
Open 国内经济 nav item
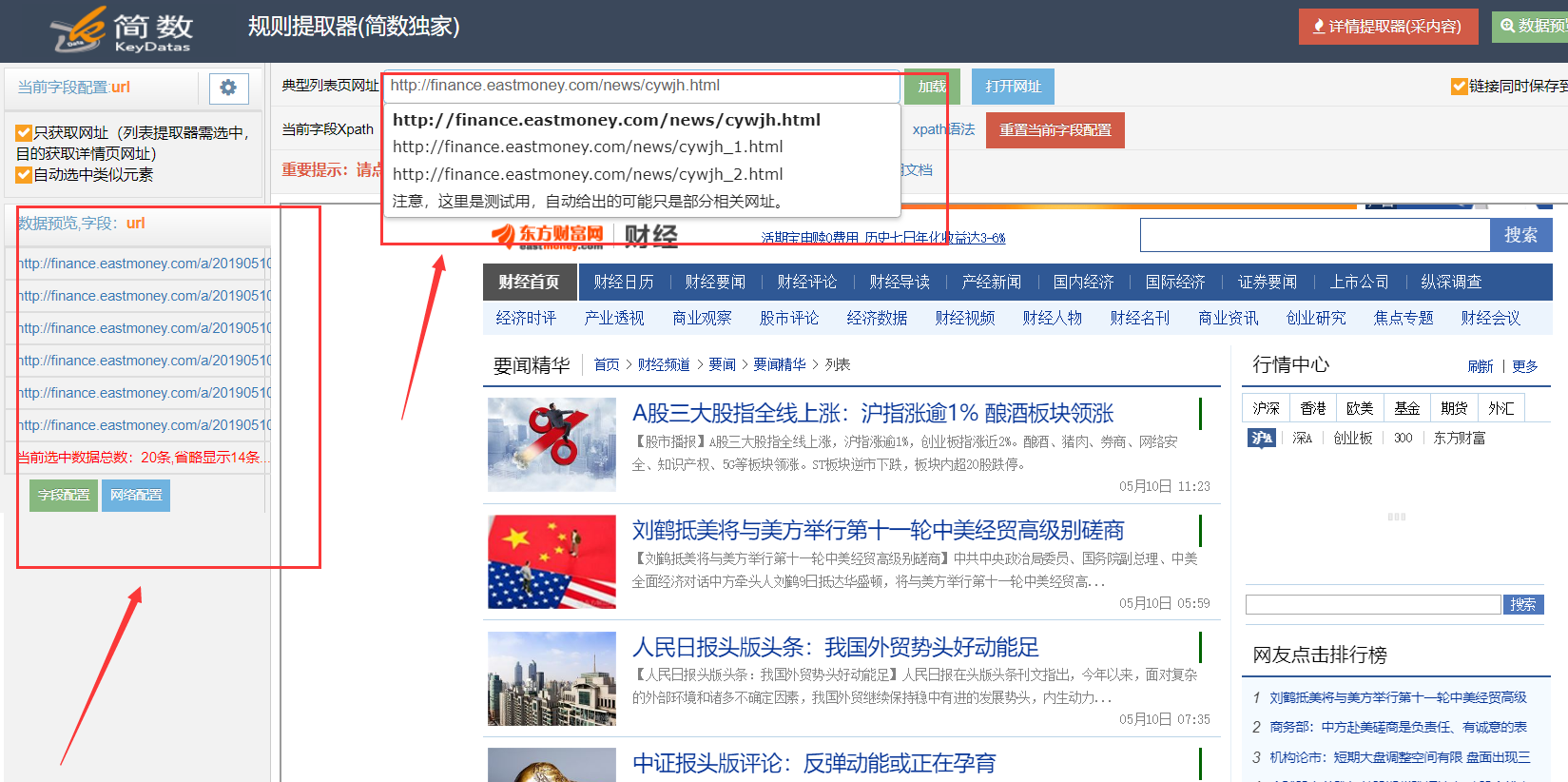(x=1083, y=283)
